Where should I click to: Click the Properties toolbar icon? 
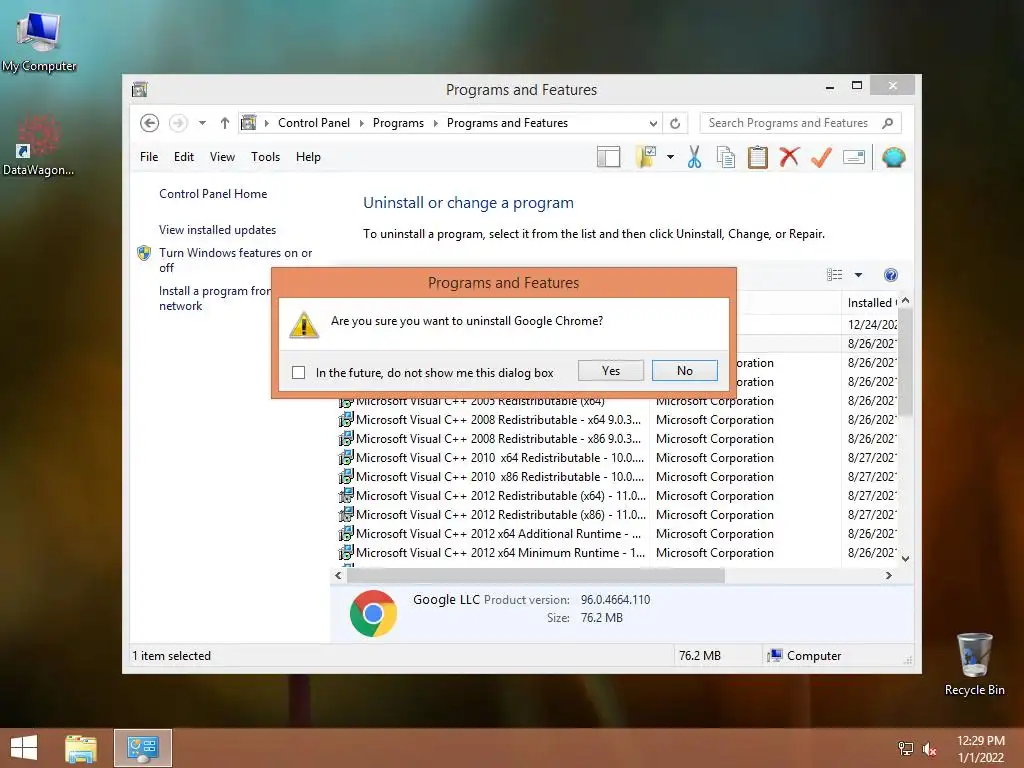[x=854, y=157]
